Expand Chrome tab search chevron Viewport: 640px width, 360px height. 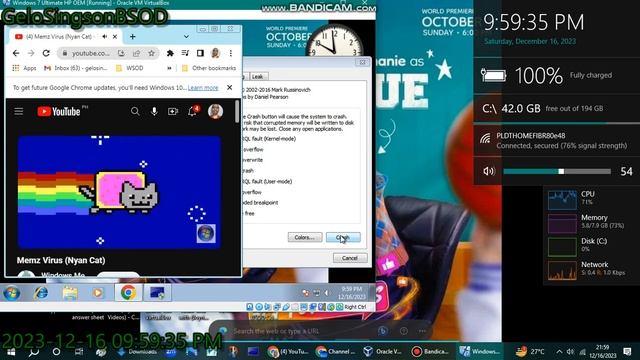tap(186, 37)
